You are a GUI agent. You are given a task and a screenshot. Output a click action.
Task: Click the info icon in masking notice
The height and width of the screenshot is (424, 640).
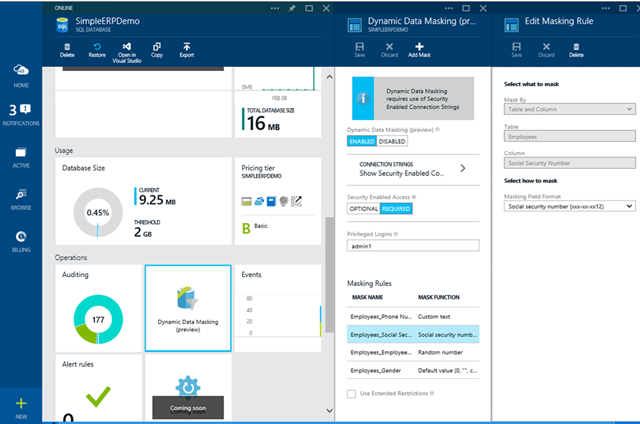363,98
